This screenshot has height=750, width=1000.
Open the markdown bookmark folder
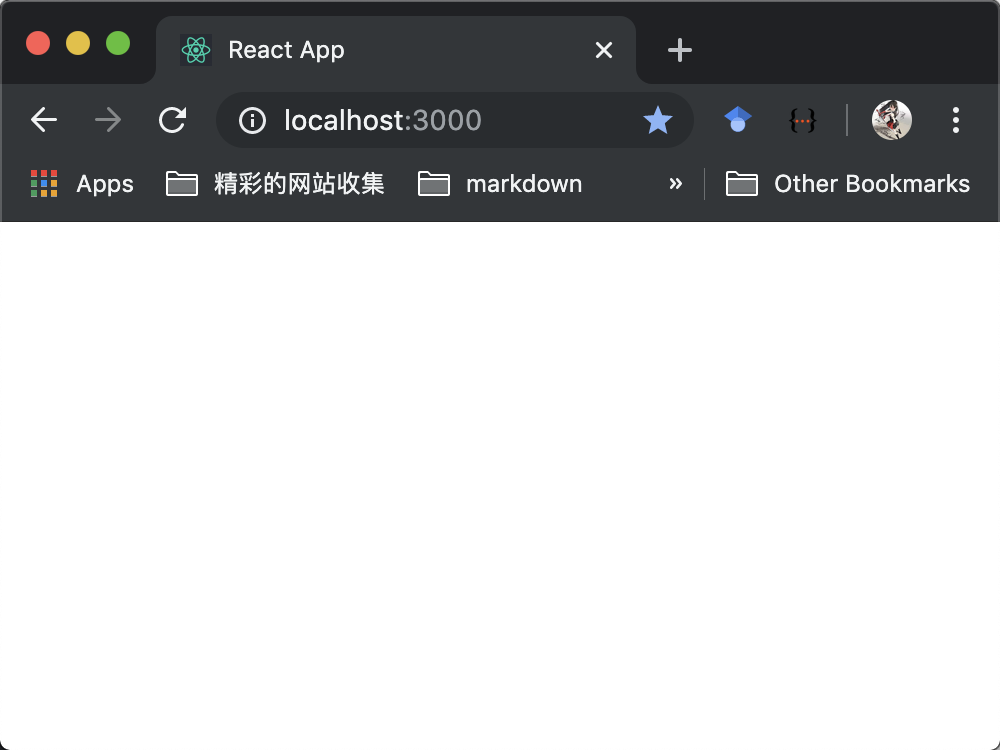click(x=500, y=184)
